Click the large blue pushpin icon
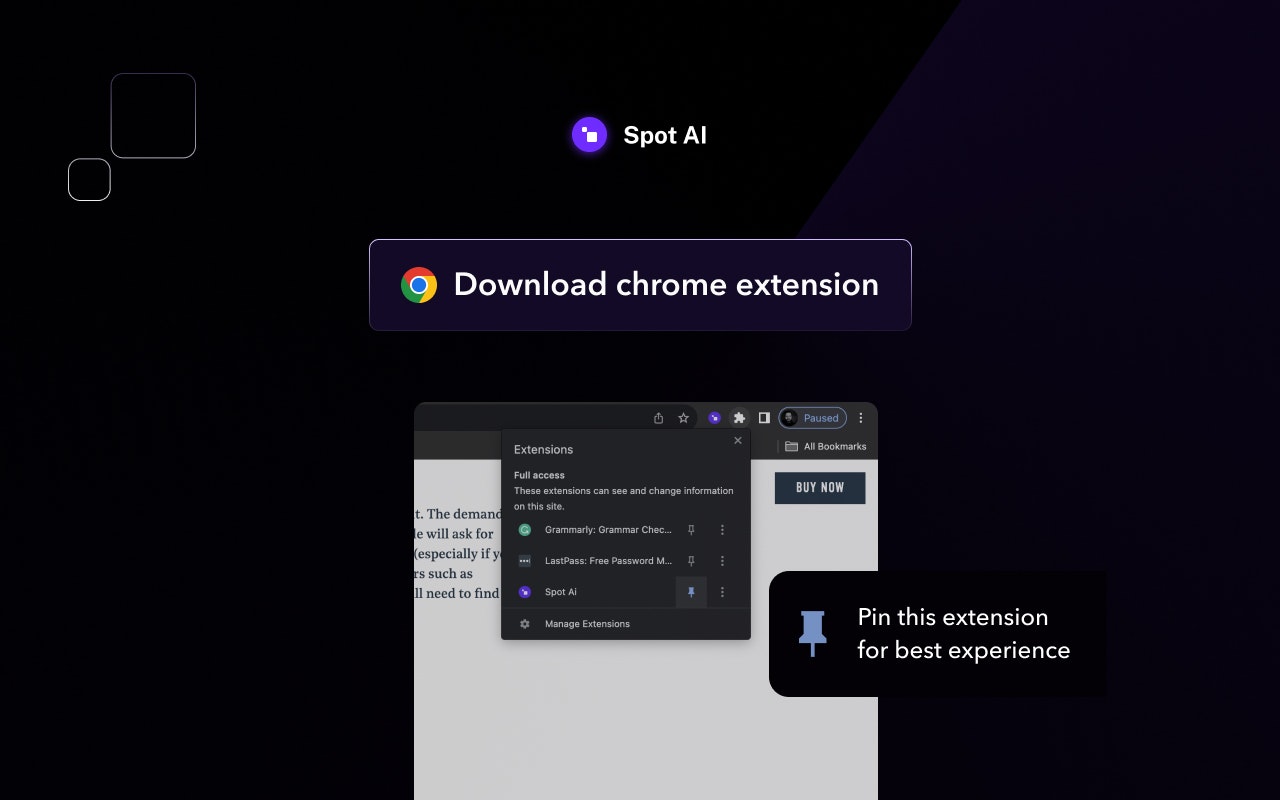Viewport: 1280px width, 800px height. pos(813,634)
